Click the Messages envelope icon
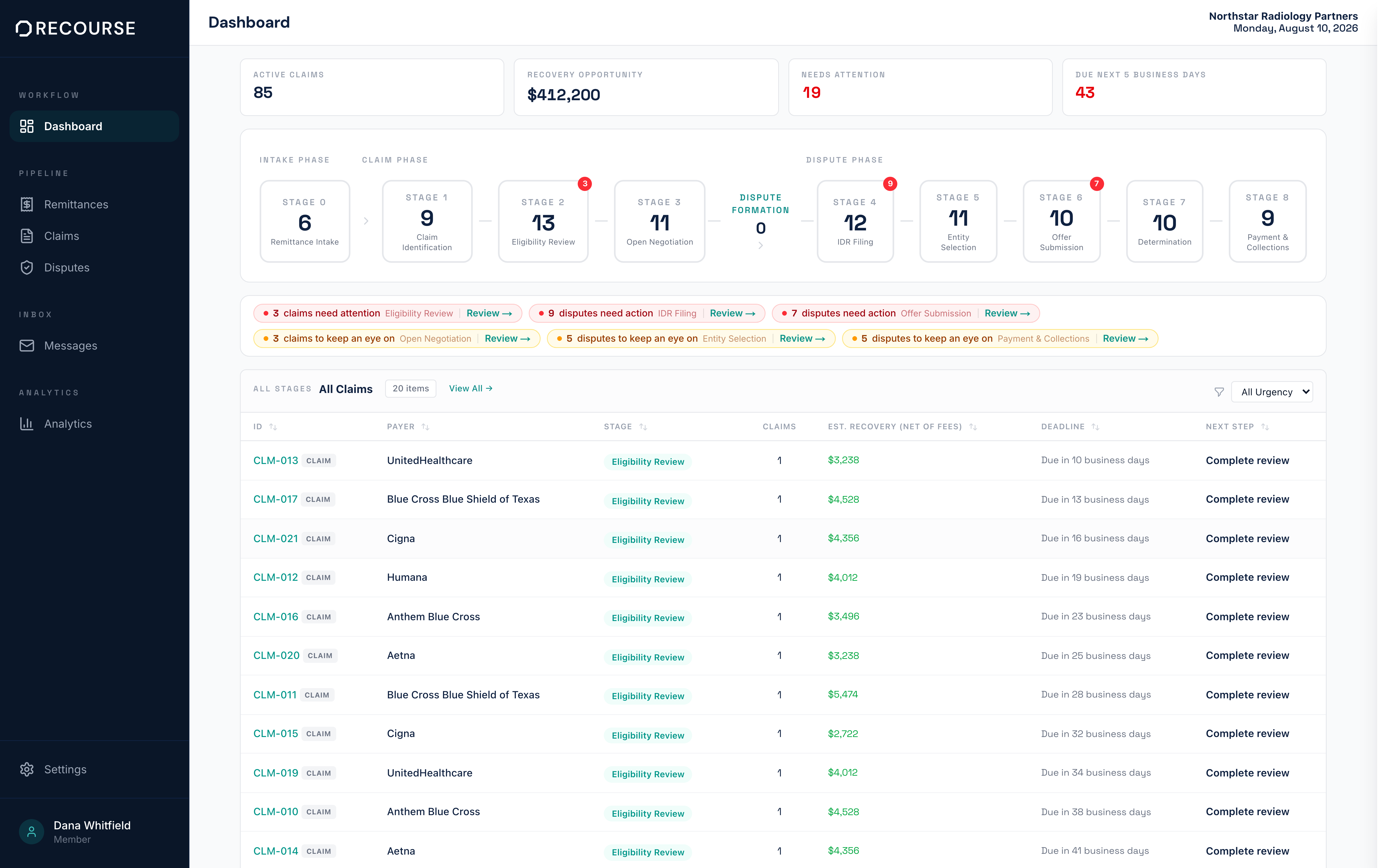The image size is (1389, 868). [27, 346]
